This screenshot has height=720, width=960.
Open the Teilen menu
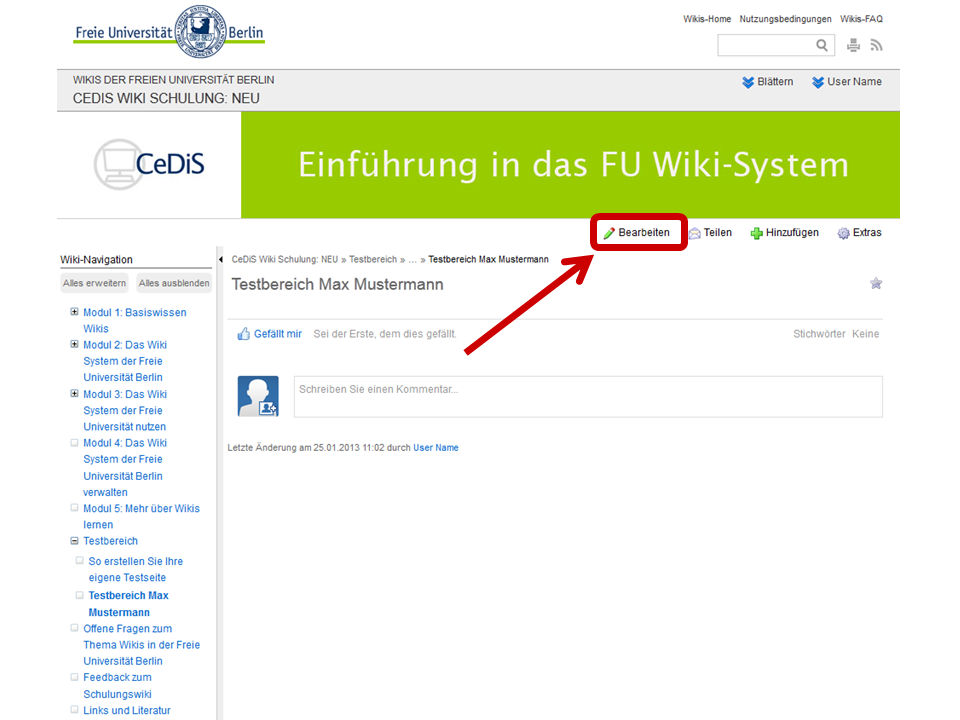click(x=710, y=233)
